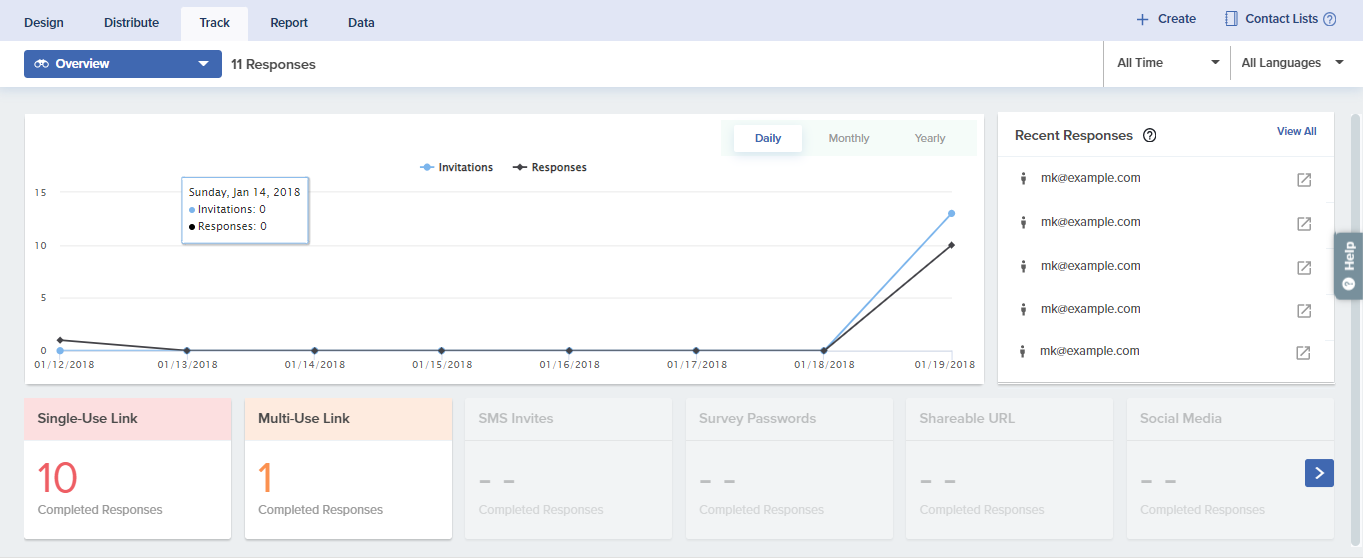Open third recent response external link icon
1363x558 pixels.
pyautogui.click(x=1304, y=268)
